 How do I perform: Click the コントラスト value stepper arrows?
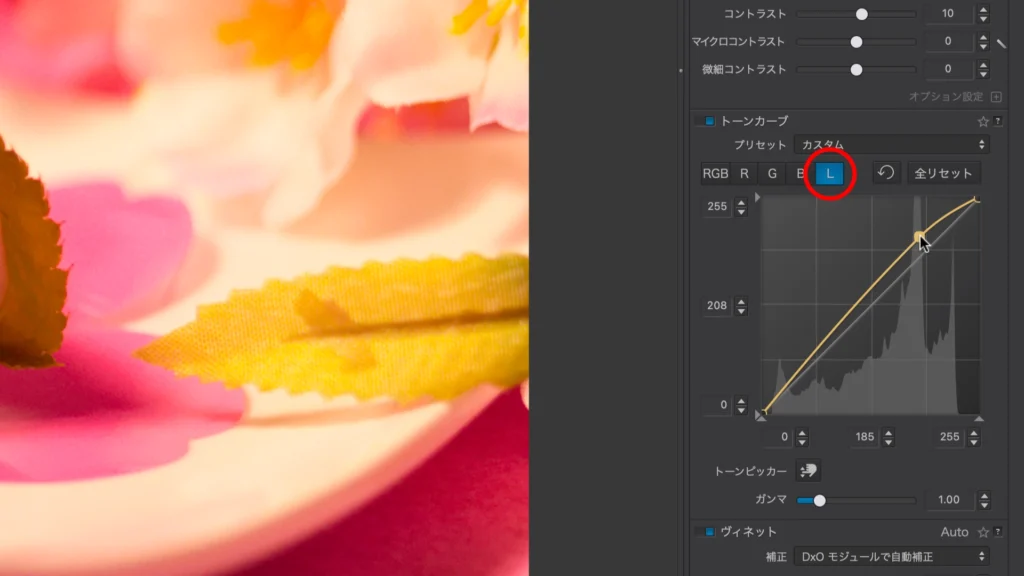[983, 14]
